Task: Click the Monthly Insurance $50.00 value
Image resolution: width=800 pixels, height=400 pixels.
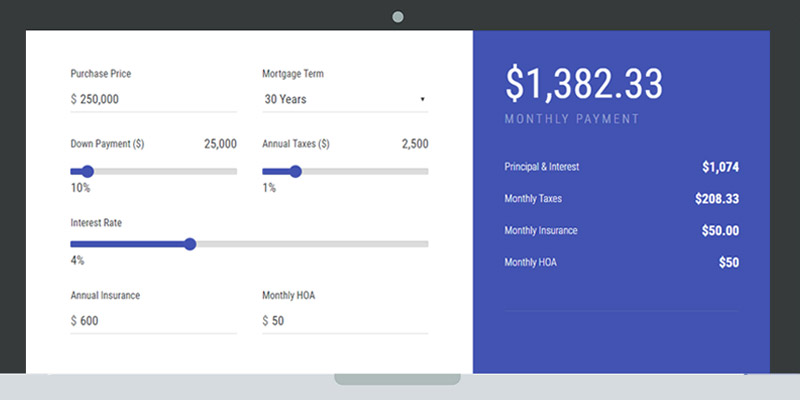Action: coord(720,231)
